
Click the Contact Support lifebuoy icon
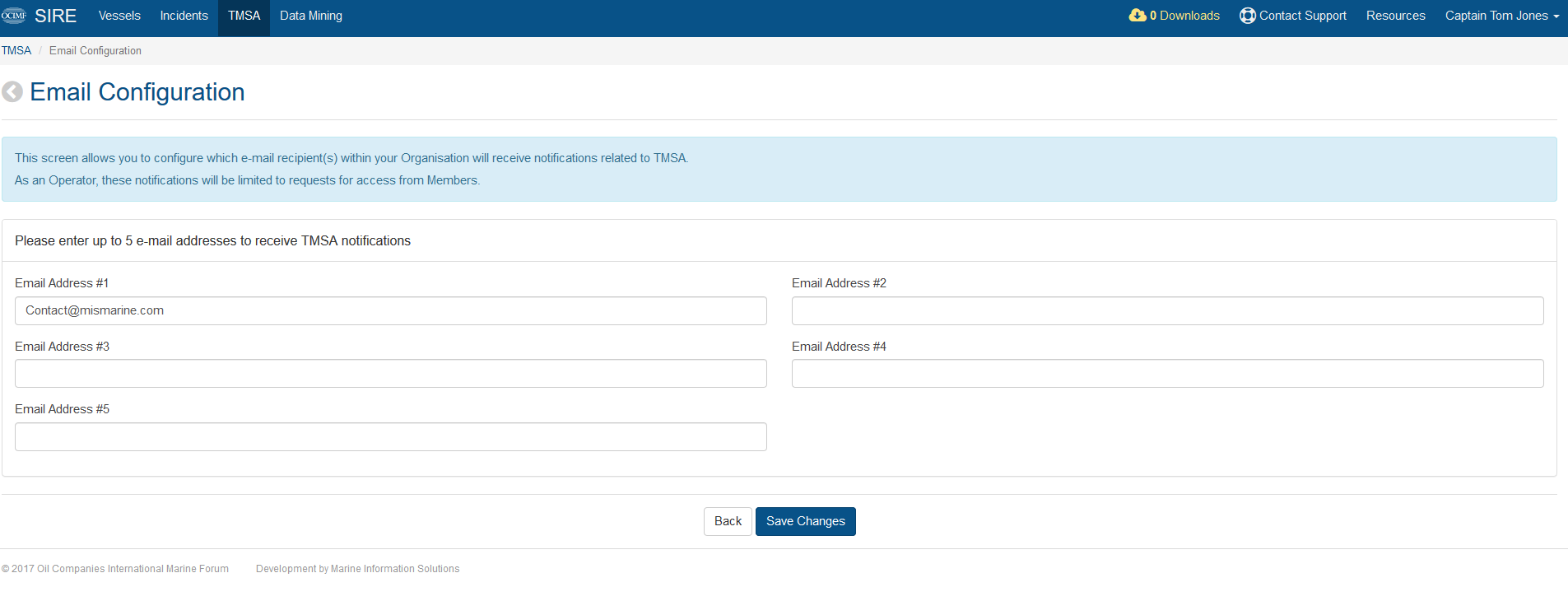[1248, 16]
